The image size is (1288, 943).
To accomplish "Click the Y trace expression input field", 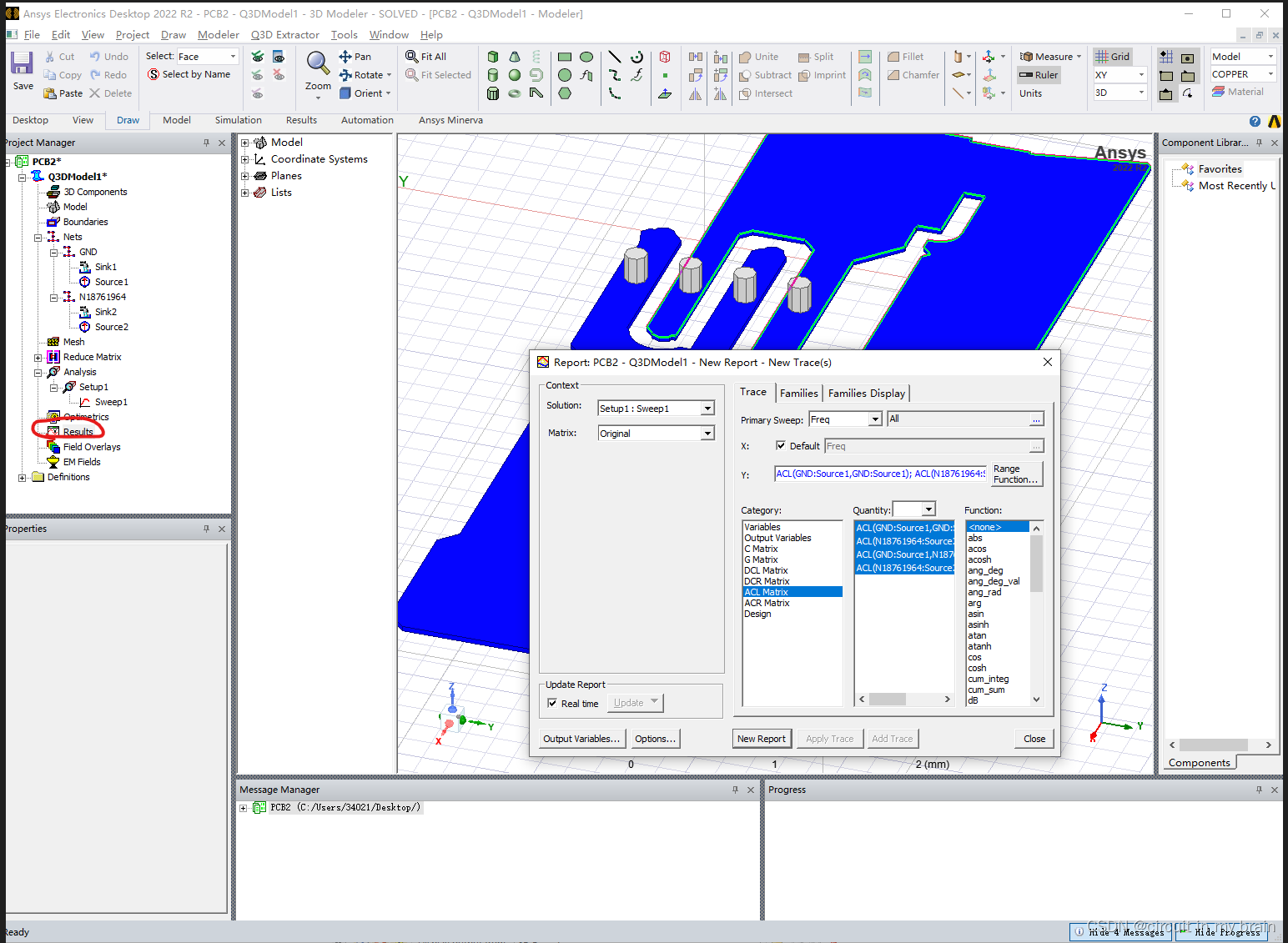I will pos(880,474).
